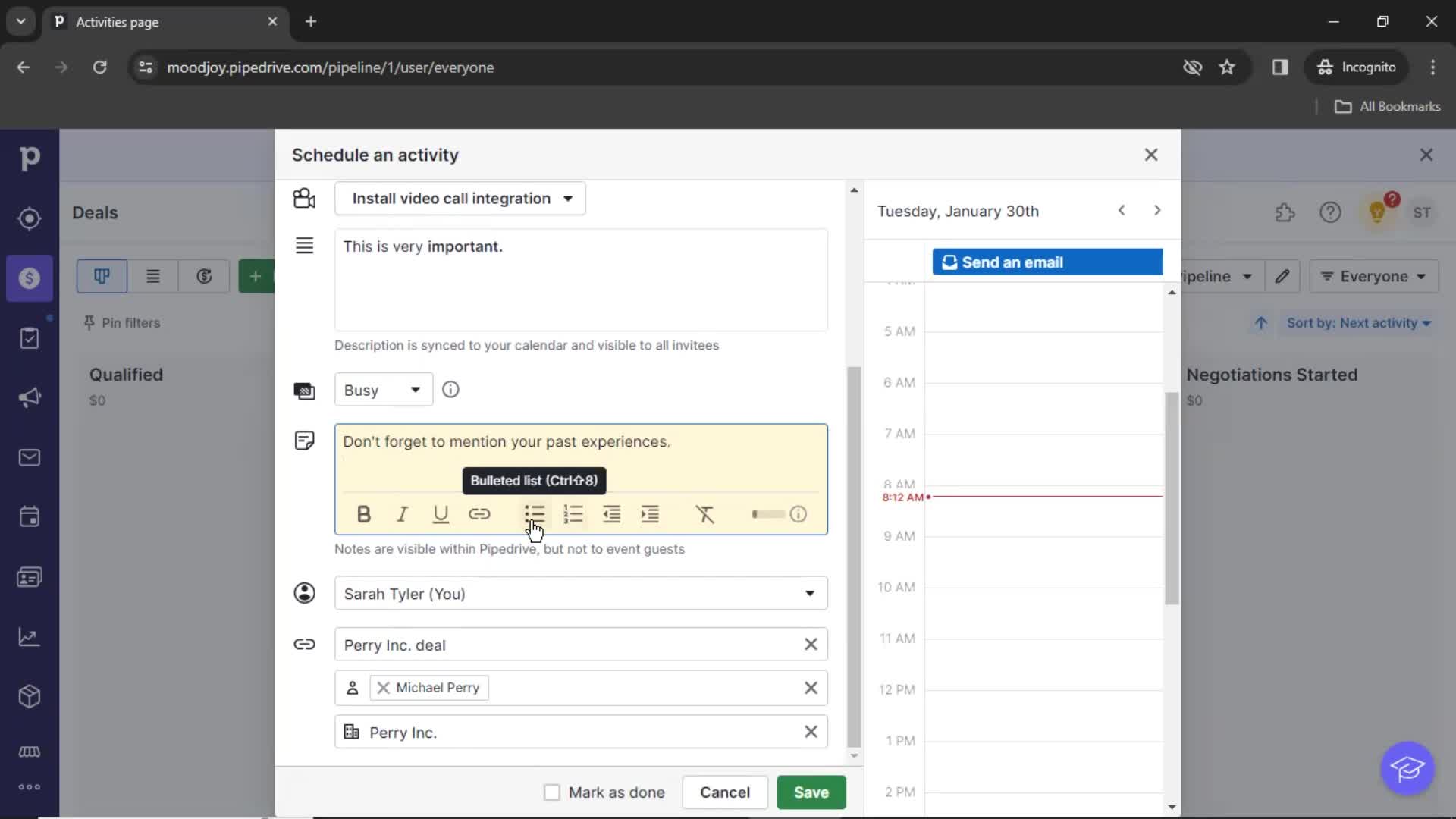The image size is (1456, 819).
Task: Click the Bold formatting icon
Action: click(363, 515)
